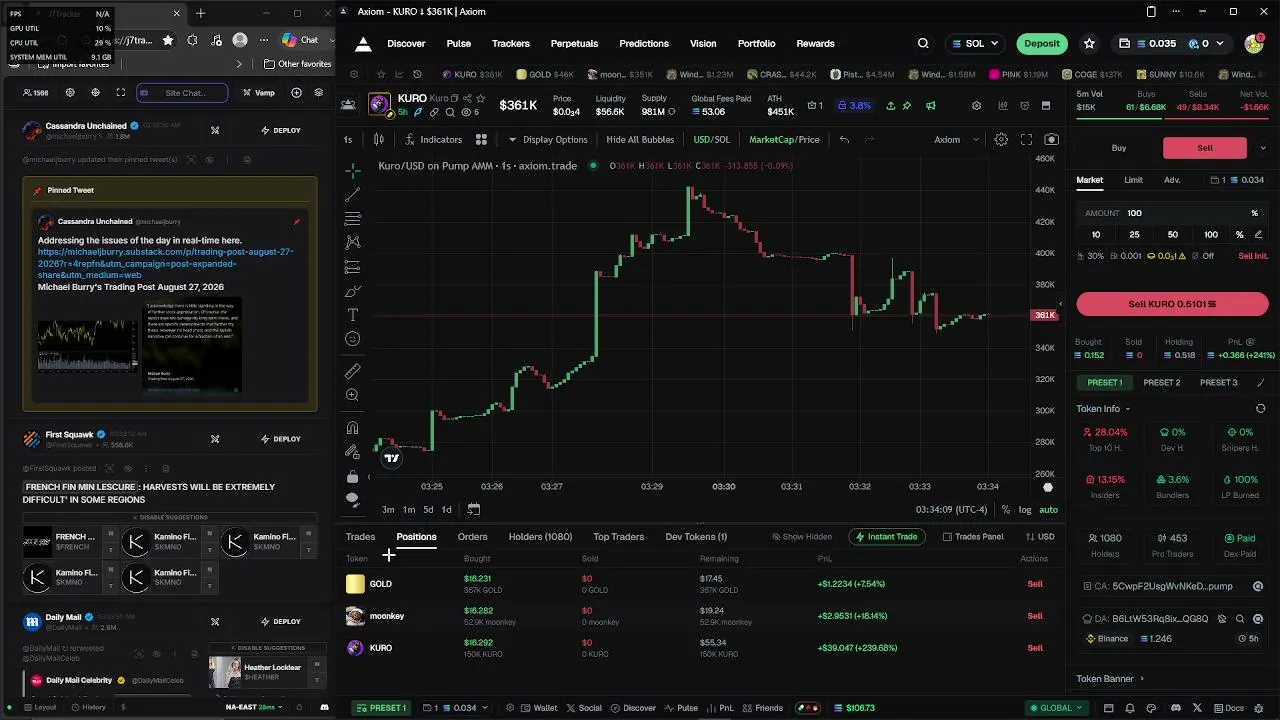Edit the amount preset values pencil icon
Viewport: 1280px width, 720px height.
[1258, 235]
